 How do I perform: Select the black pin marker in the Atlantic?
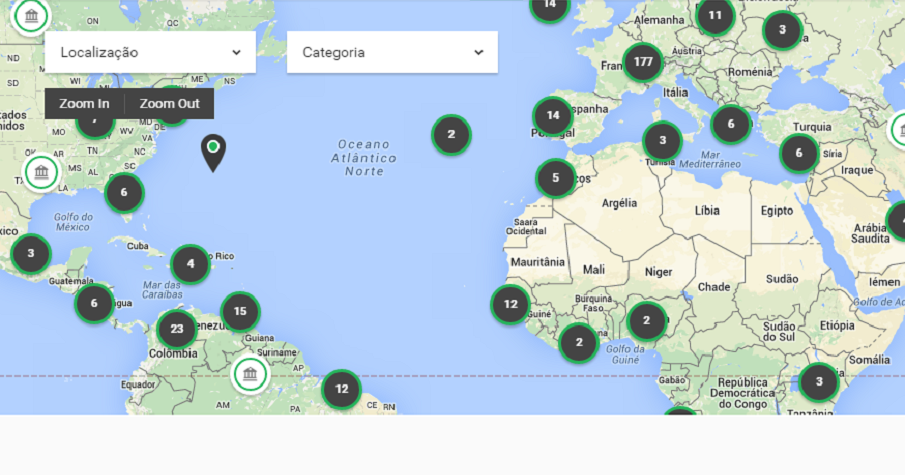click(213, 152)
